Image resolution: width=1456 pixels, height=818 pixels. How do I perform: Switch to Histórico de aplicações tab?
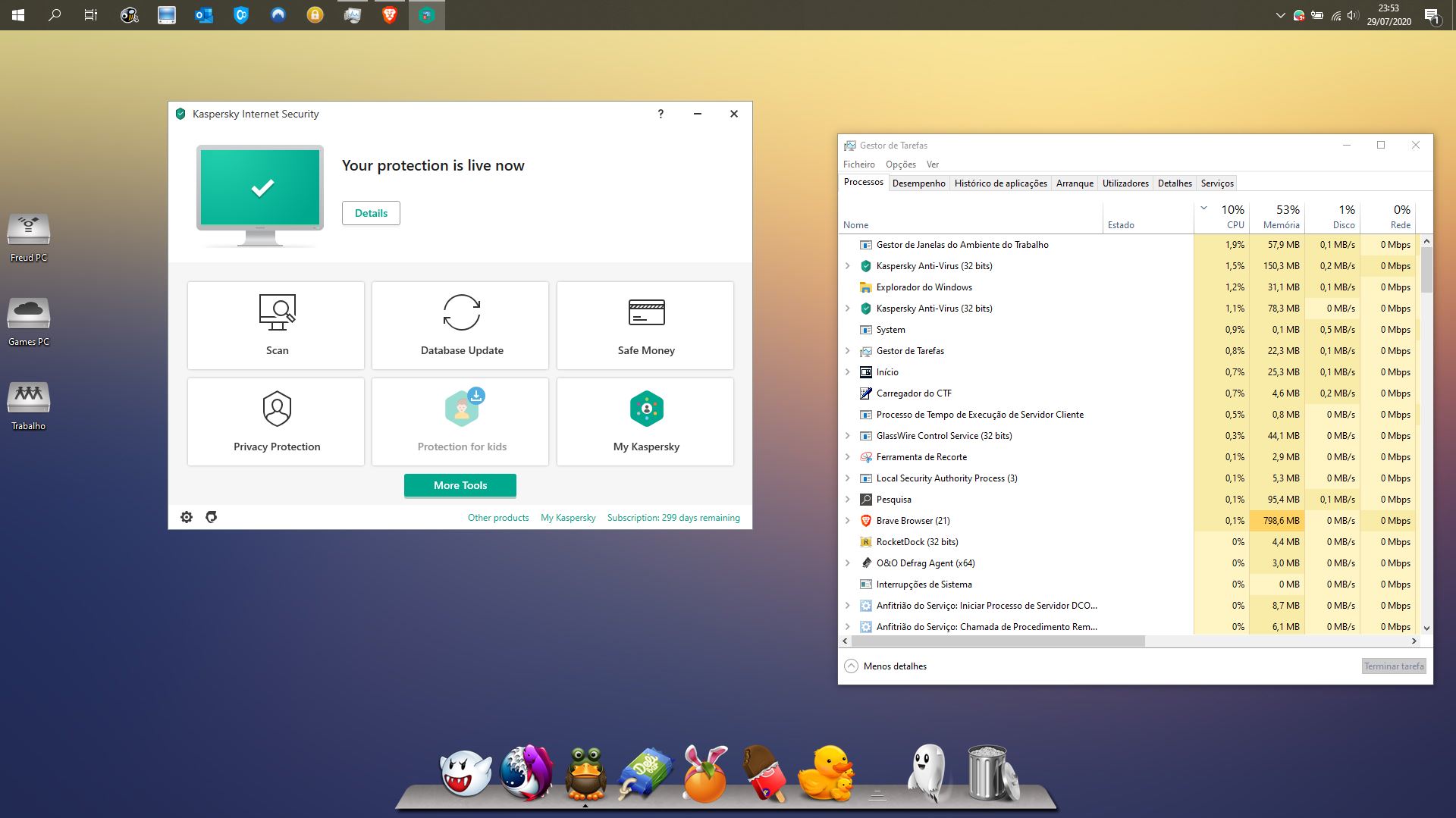click(x=1000, y=183)
